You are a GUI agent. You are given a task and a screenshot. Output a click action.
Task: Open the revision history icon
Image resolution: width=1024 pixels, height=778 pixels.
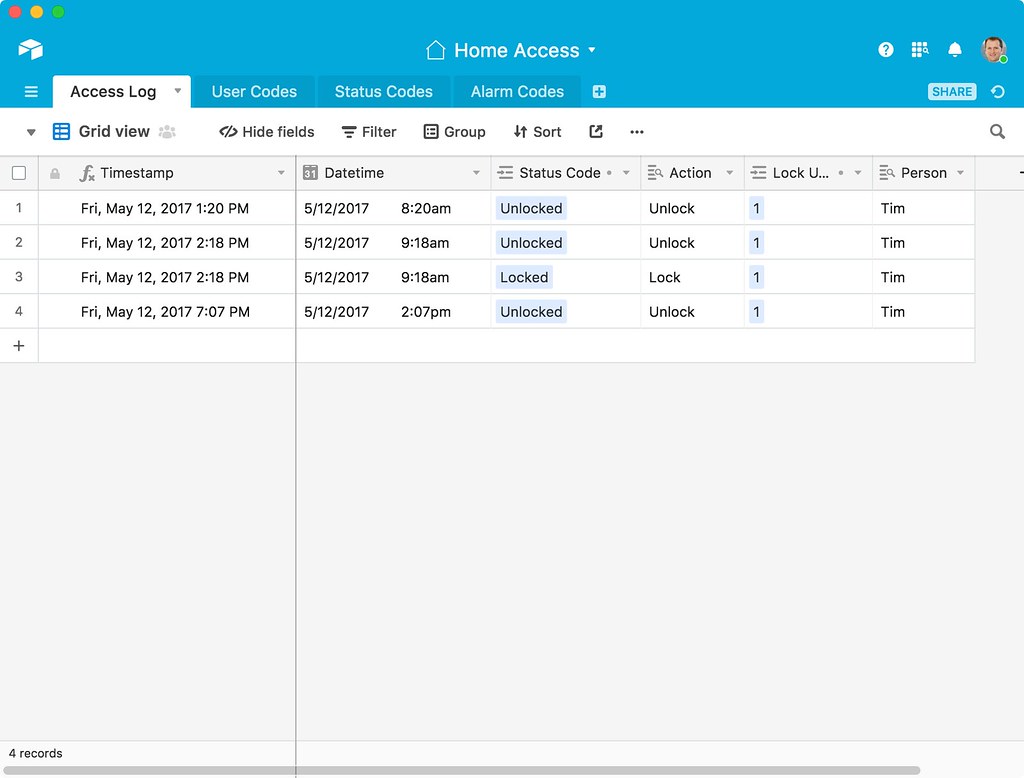[997, 91]
